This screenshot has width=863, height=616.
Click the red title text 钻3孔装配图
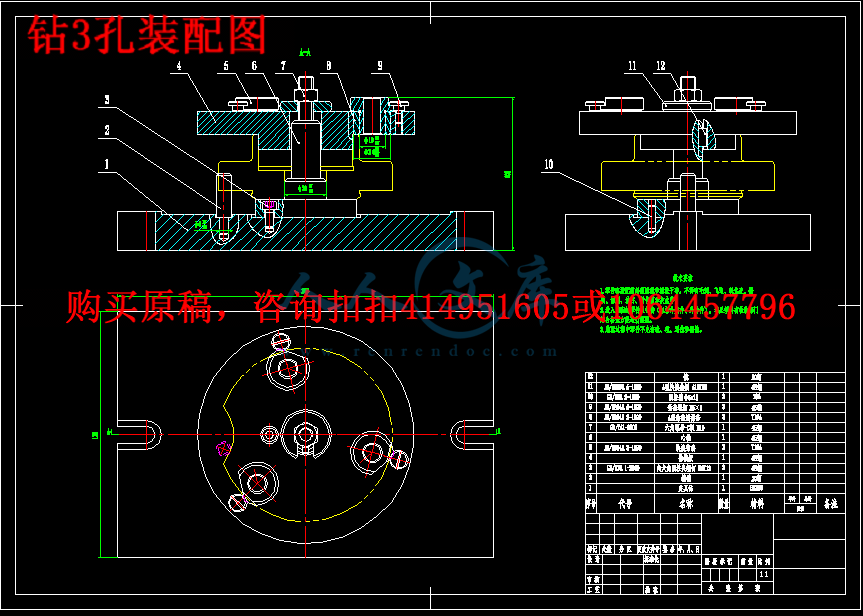[147, 34]
